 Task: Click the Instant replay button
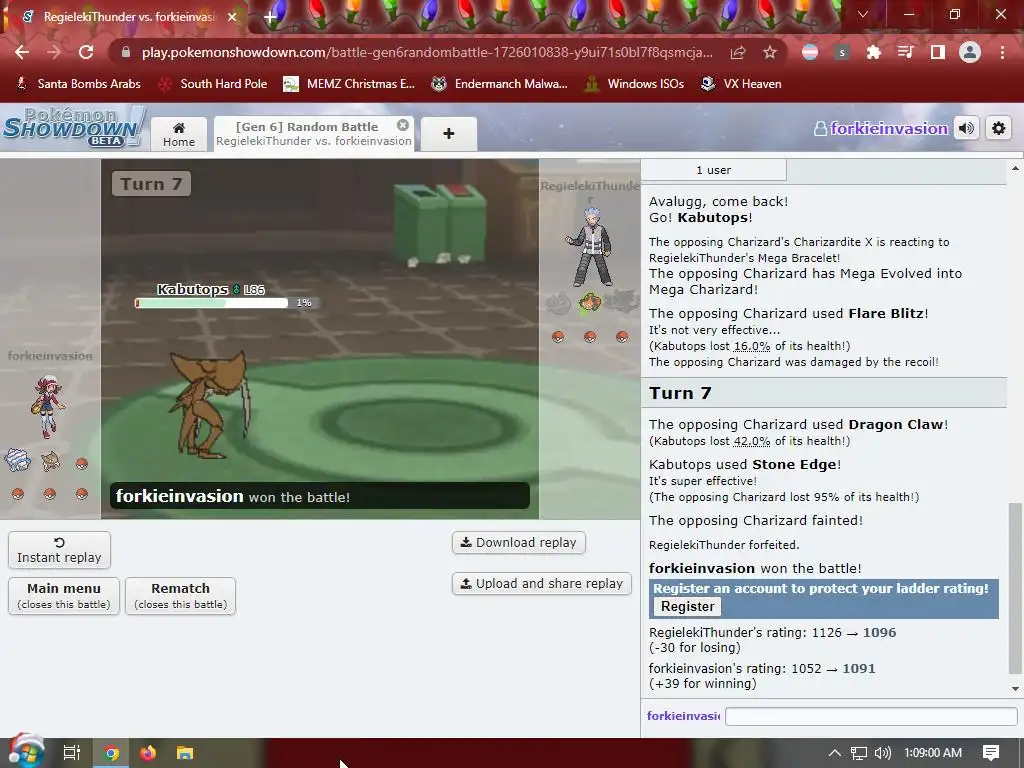[59, 550]
